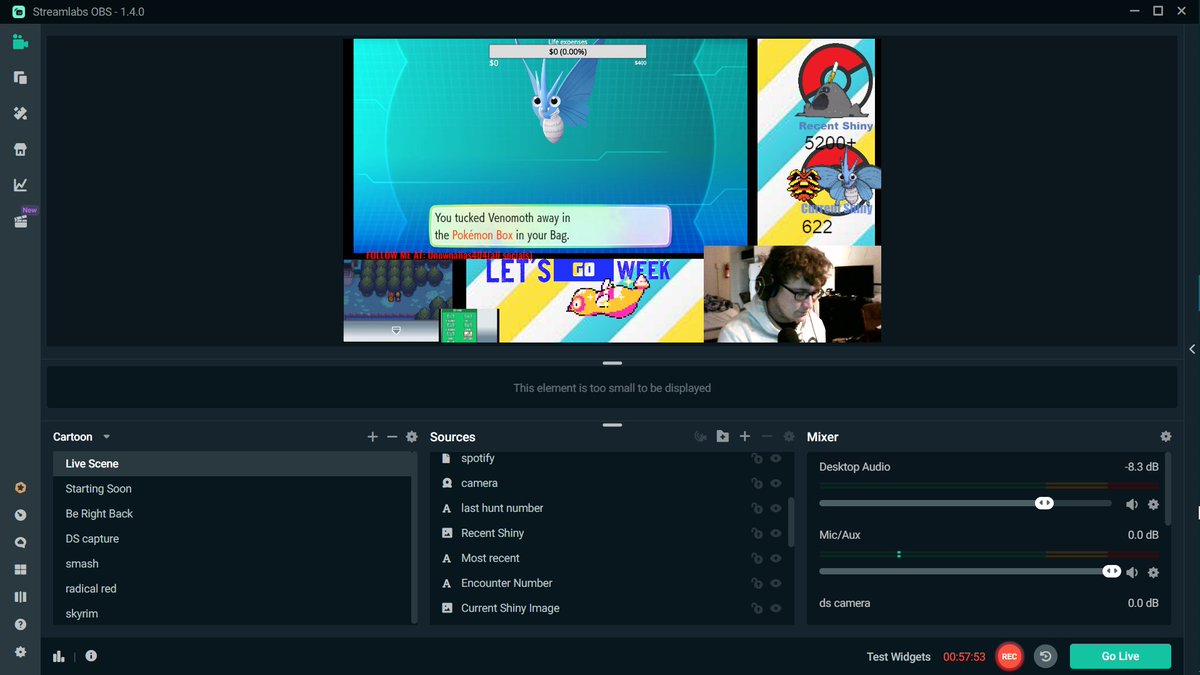Click the Mixer panel scrollbar
The width and height of the screenshot is (1200, 675).
point(1168,489)
